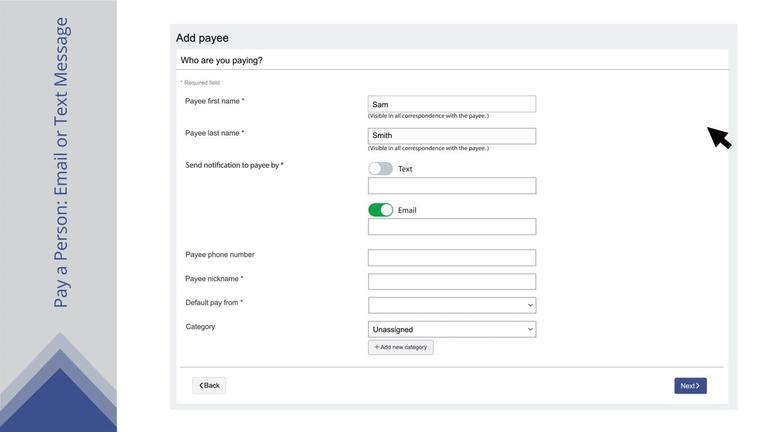Click the Payee nickname field
The width and height of the screenshot is (768, 432).
pos(451,282)
